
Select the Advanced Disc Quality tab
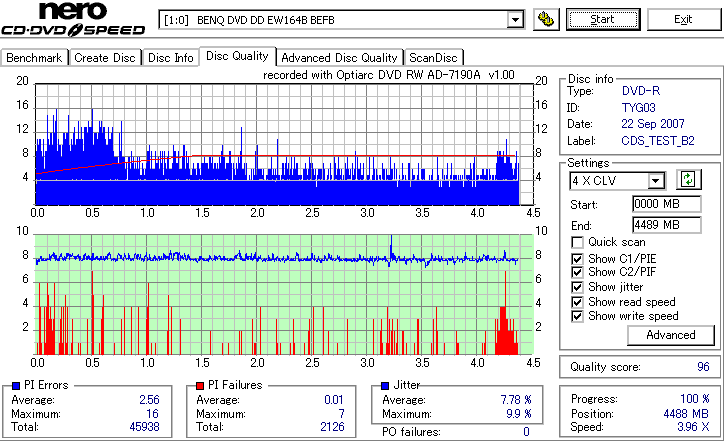(x=339, y=58)
